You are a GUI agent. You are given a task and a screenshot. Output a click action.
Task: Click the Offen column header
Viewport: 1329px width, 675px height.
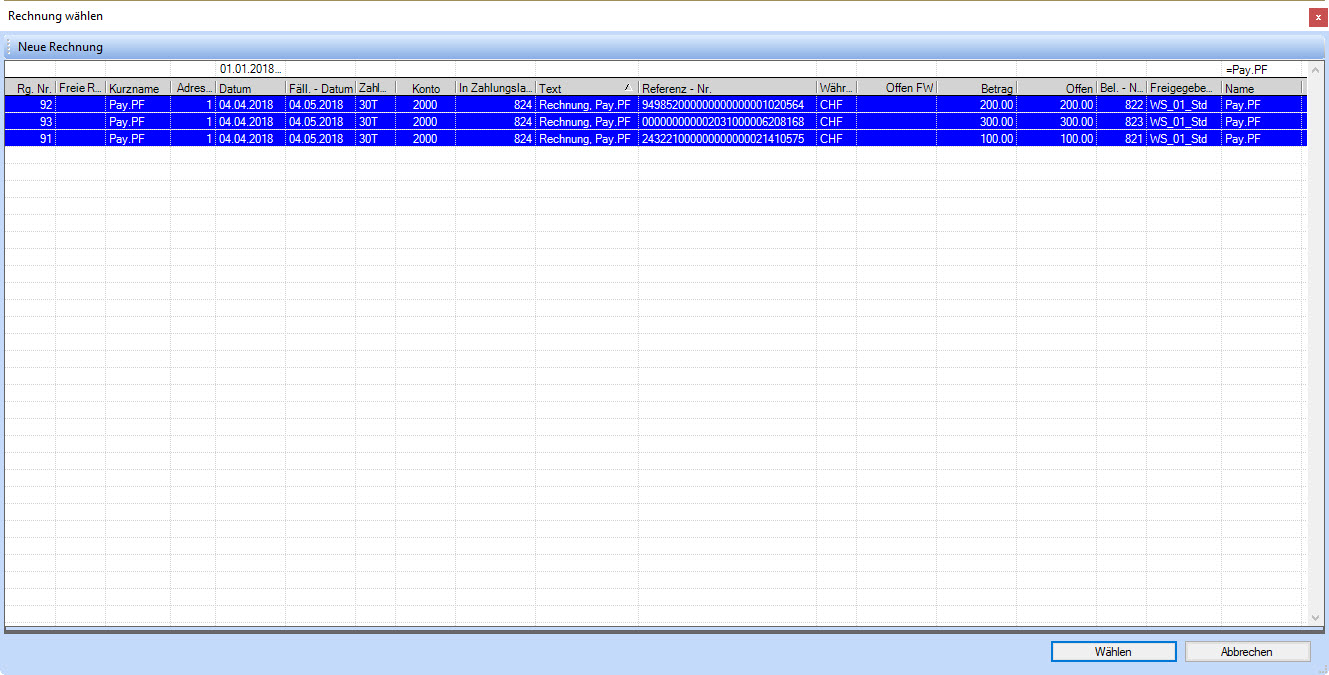(x=1056, y=88)
